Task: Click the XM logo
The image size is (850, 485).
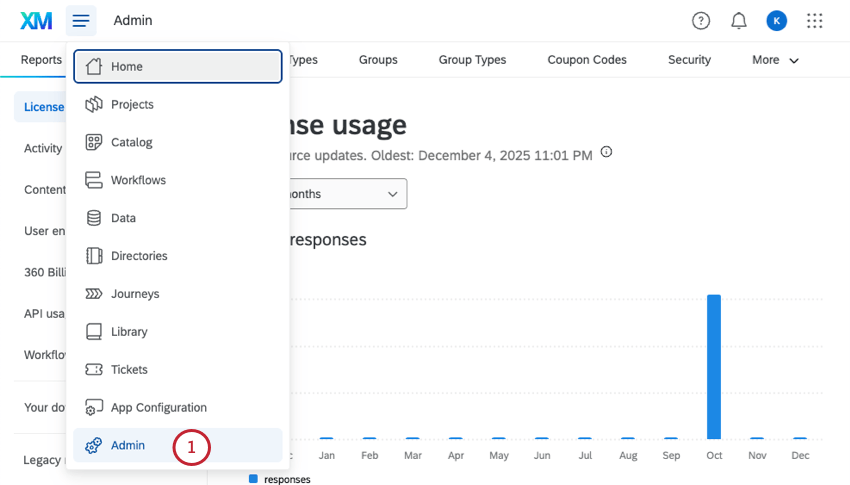Action: click(x=36, y=20)
